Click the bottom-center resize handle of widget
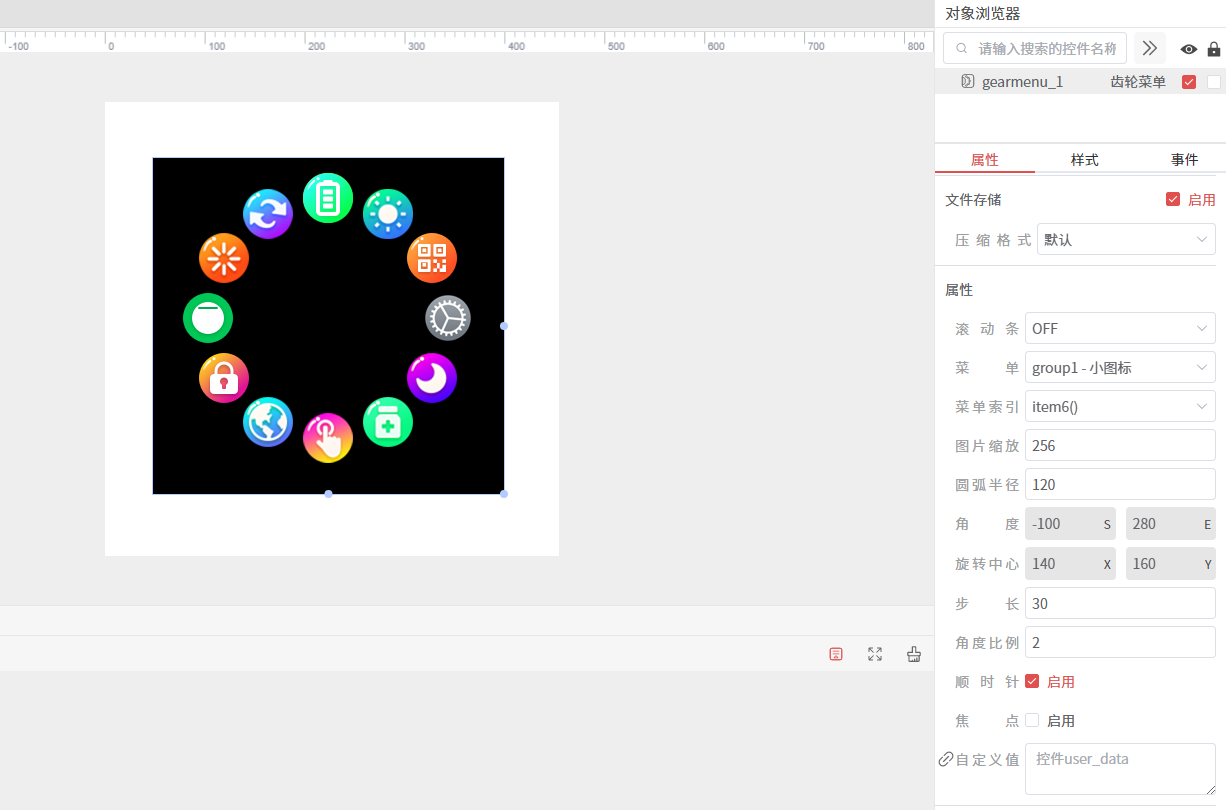 [328, 494]
